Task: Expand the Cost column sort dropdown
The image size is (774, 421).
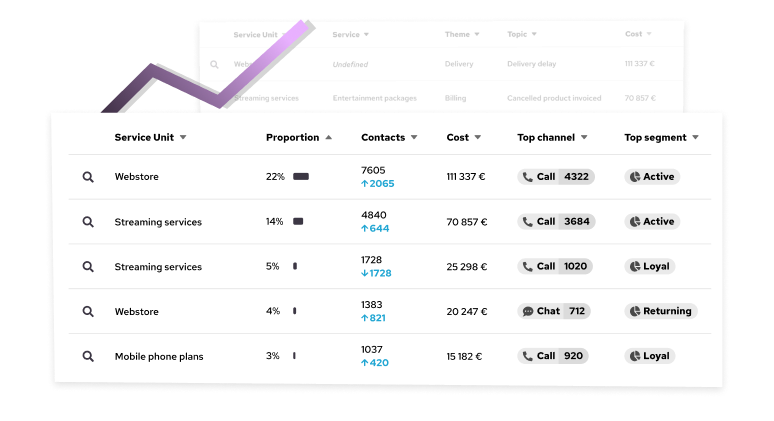Action: (x=478, y=137)
